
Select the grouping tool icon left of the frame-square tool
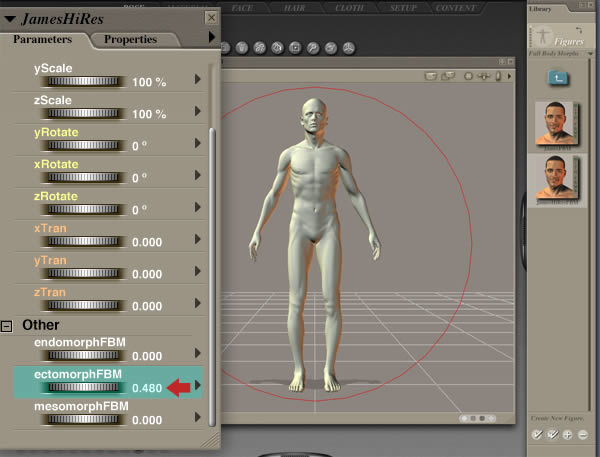[x=277, y=48]
